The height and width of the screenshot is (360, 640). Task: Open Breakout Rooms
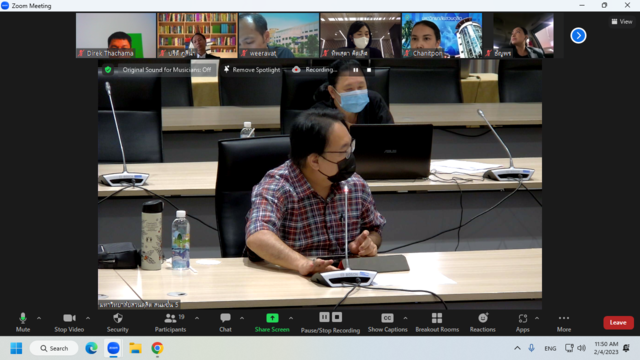click(x=437, y=322)
